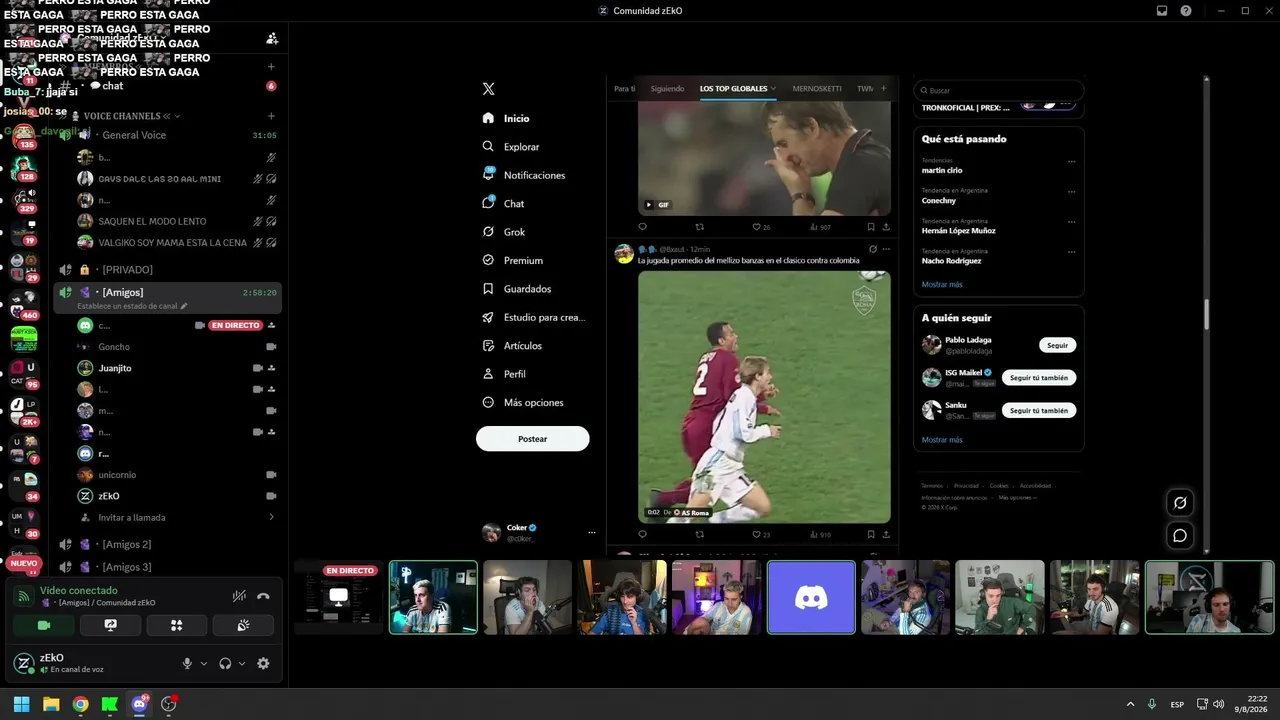The image size is (1280, 720).
Task: Open Premium in the X sidebar
Action: 512,260
